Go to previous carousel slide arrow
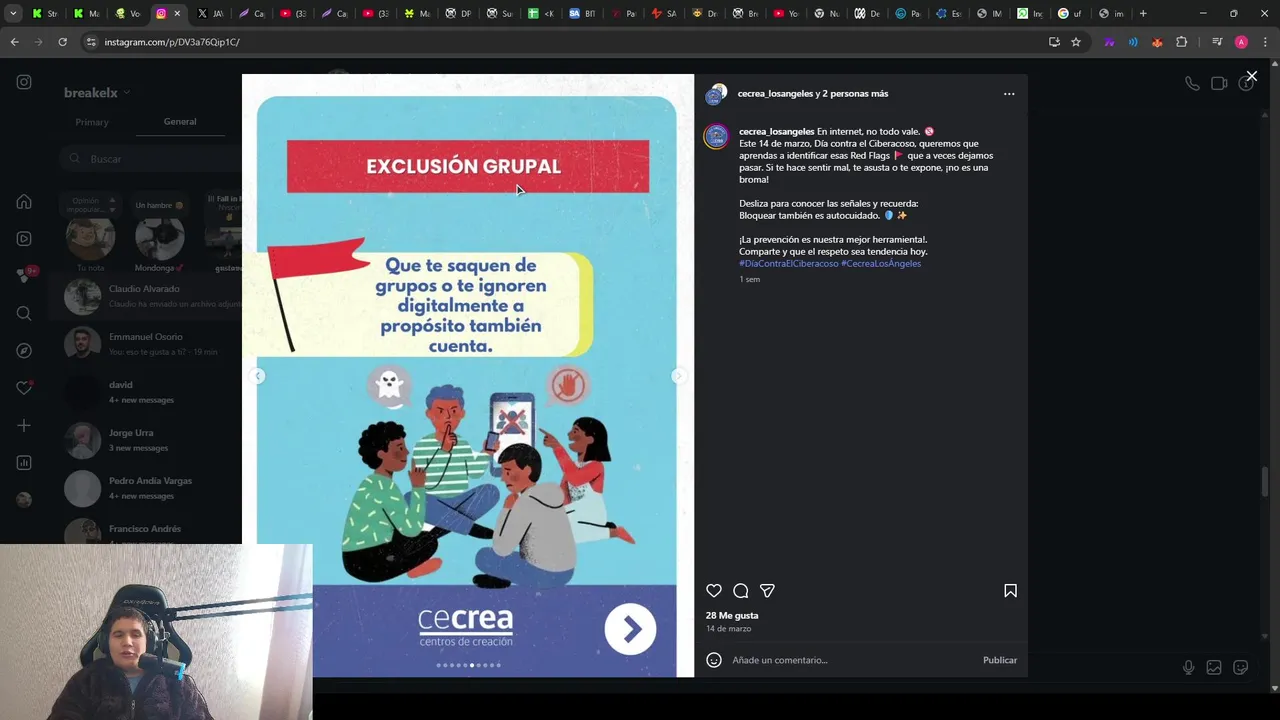The width and height of the screenshot is (1280, 720). pos(258,376)
